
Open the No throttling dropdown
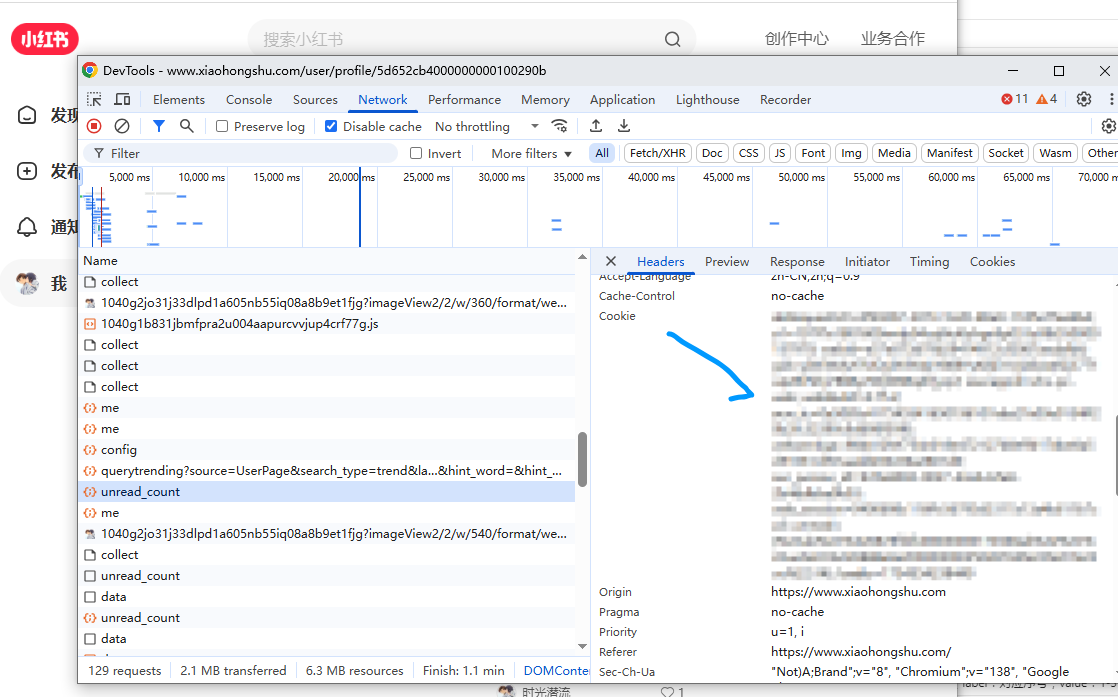[x=486, y=127]
